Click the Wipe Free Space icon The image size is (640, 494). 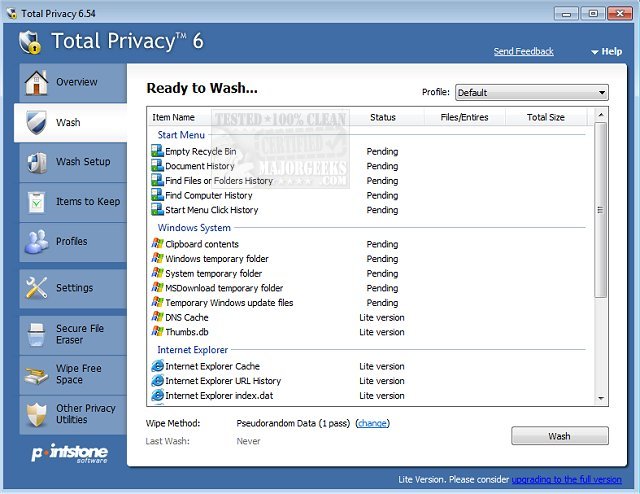tap(37, 375)
